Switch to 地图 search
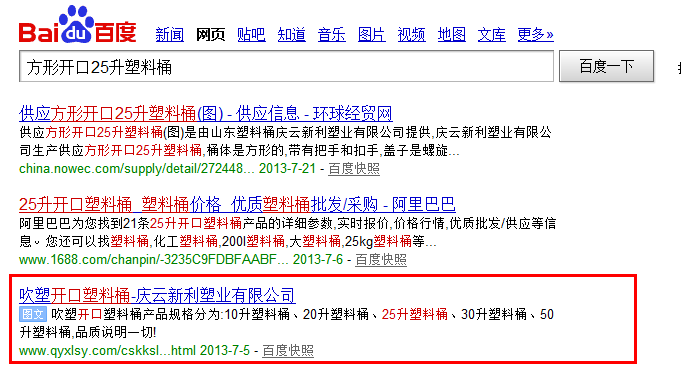This screenshot has width=681, height=367. point(452,34)
